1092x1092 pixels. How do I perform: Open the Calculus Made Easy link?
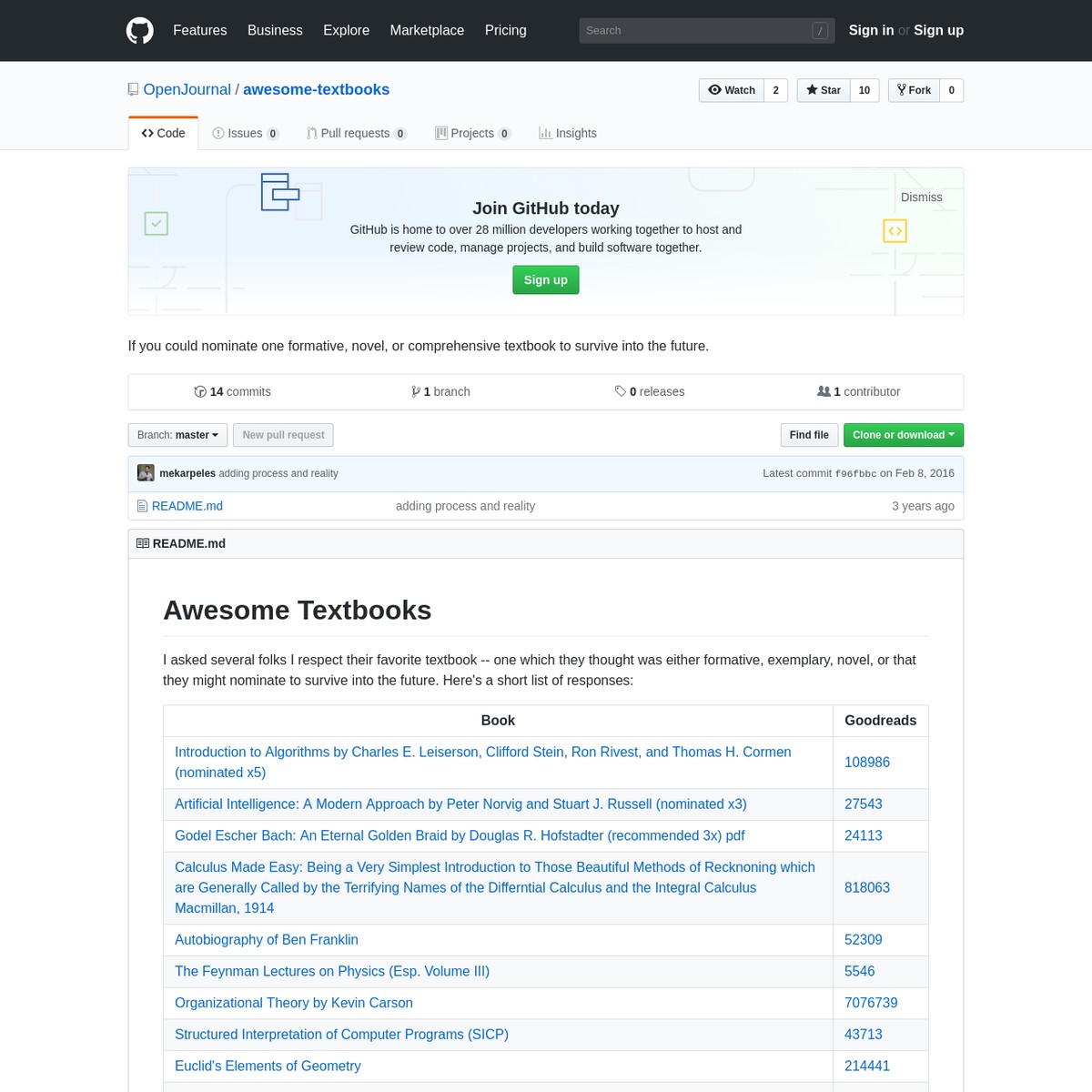coord(495,888)
